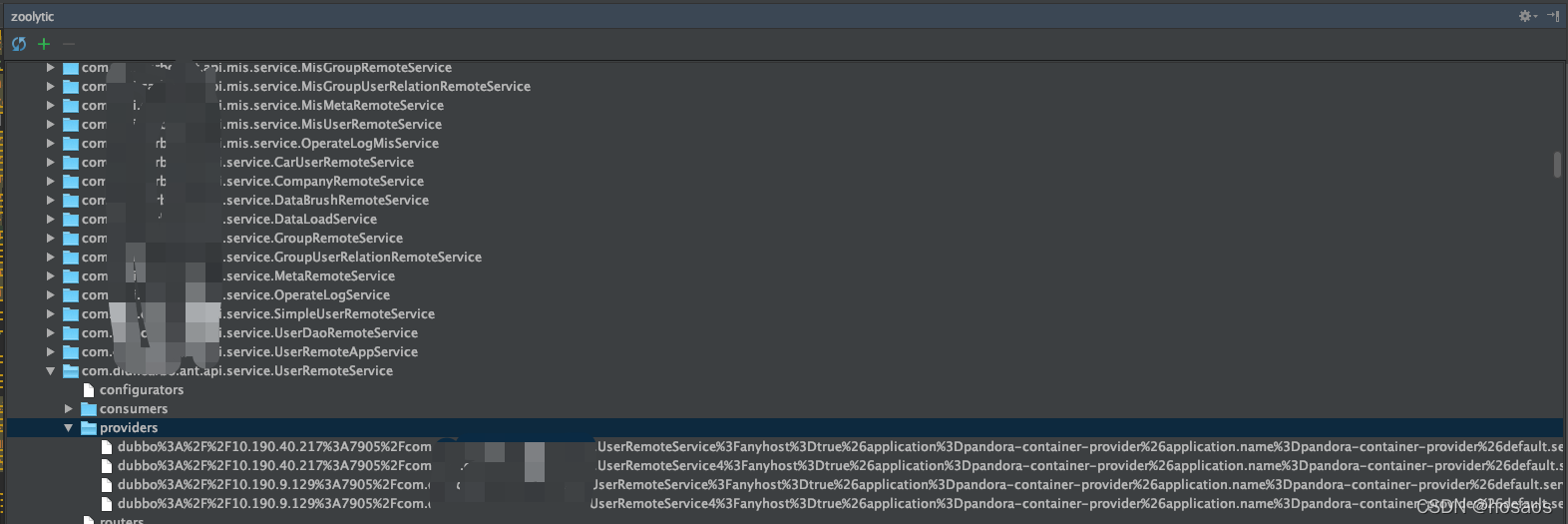The height and width of the screenshot is (524, 1568).
Task: Click the green plus add icon
Action: (x=44, y=44)
